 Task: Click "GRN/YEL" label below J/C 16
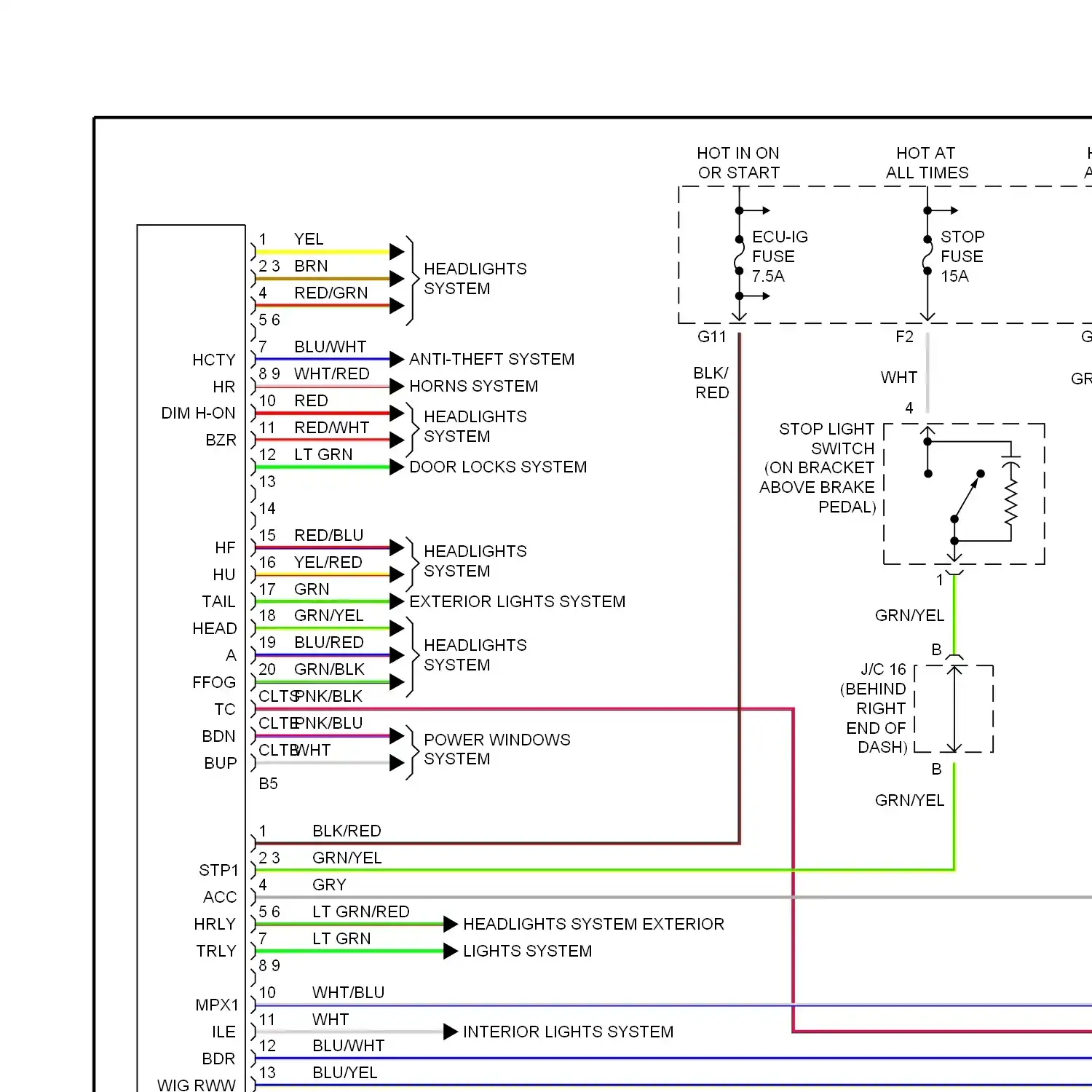tap(909, 801)
